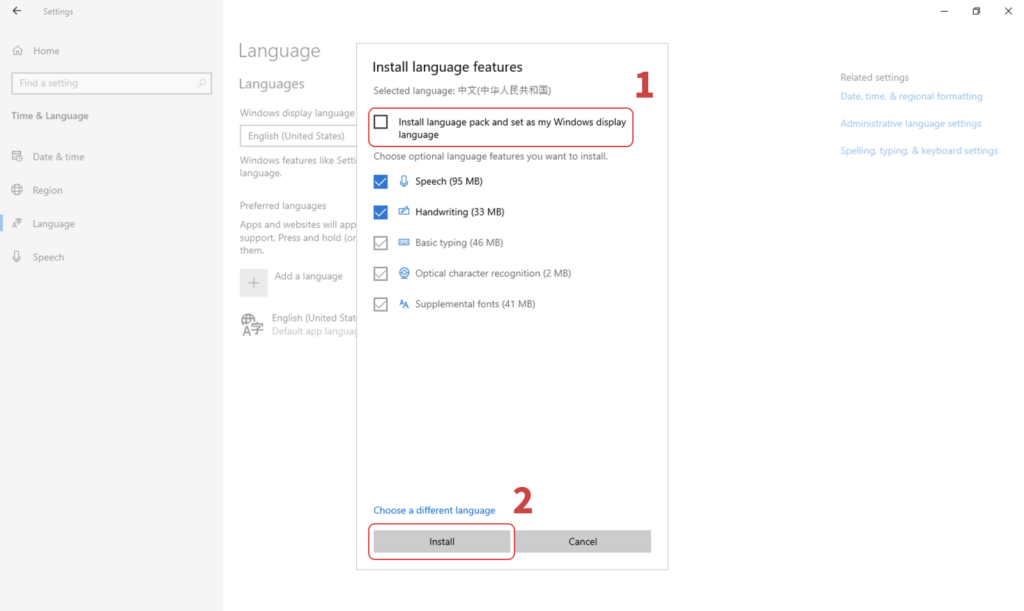Toggle the Basic typing (46 MB) checkbox
This screenshot has width=1024, height=611.
381,243
